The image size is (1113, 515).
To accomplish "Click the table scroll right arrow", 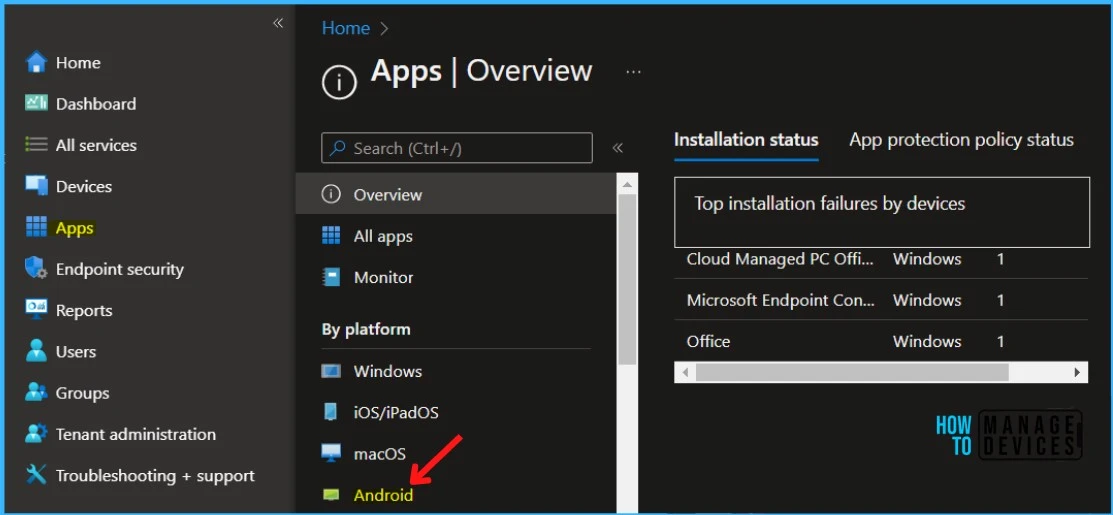I will pyautogui.click(x=1077, y=372).
